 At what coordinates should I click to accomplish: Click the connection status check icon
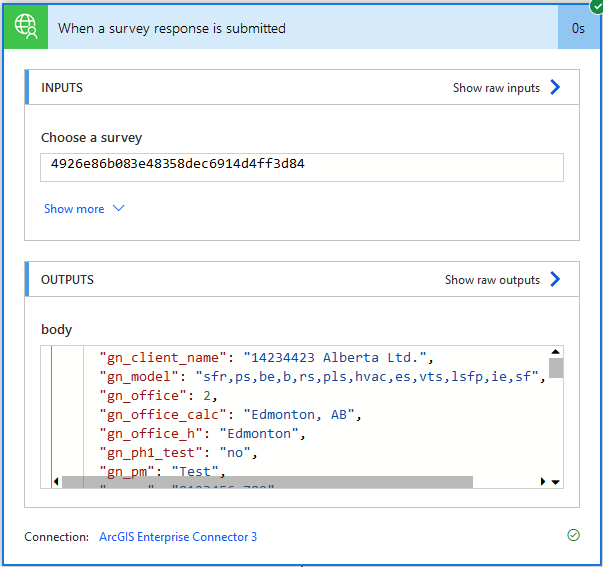[x=573, y=536]
